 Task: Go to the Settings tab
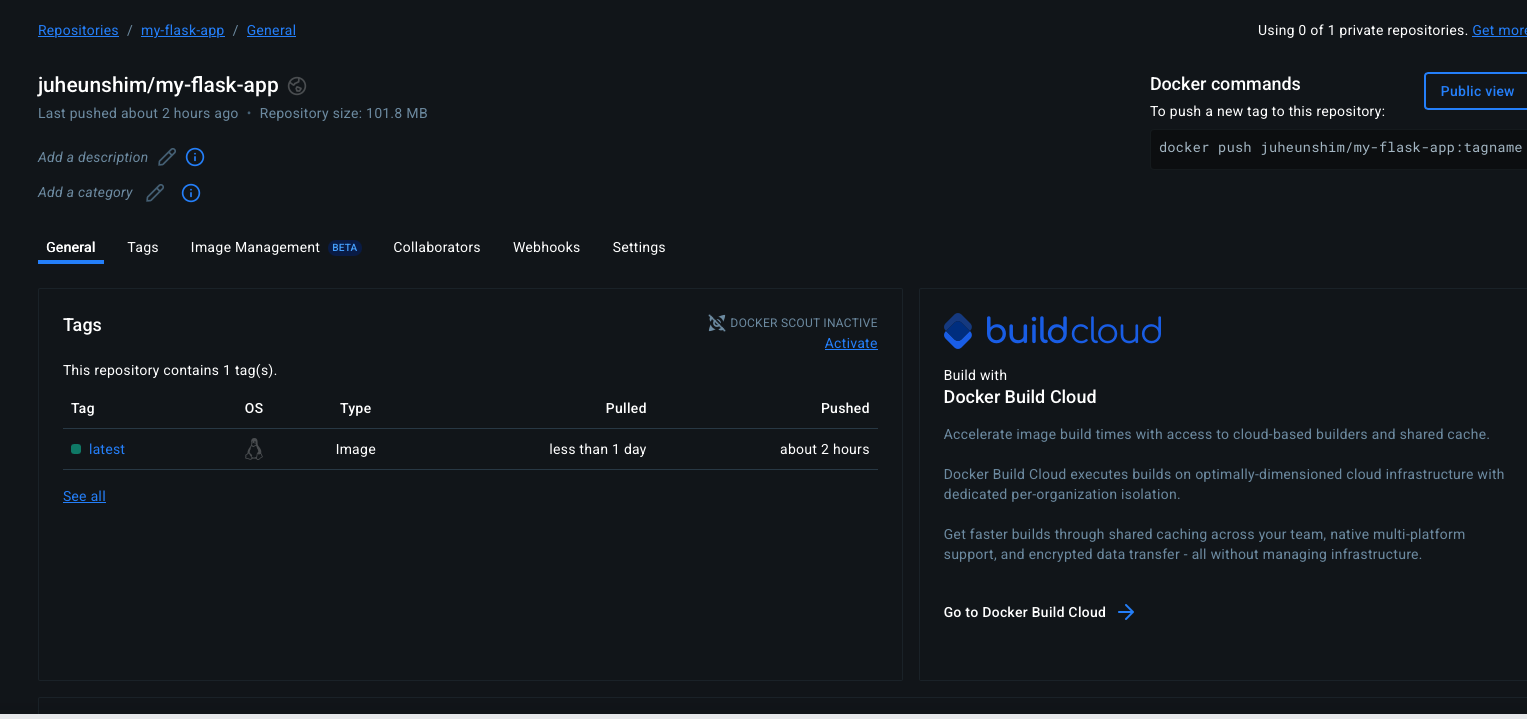pos(639,247)
